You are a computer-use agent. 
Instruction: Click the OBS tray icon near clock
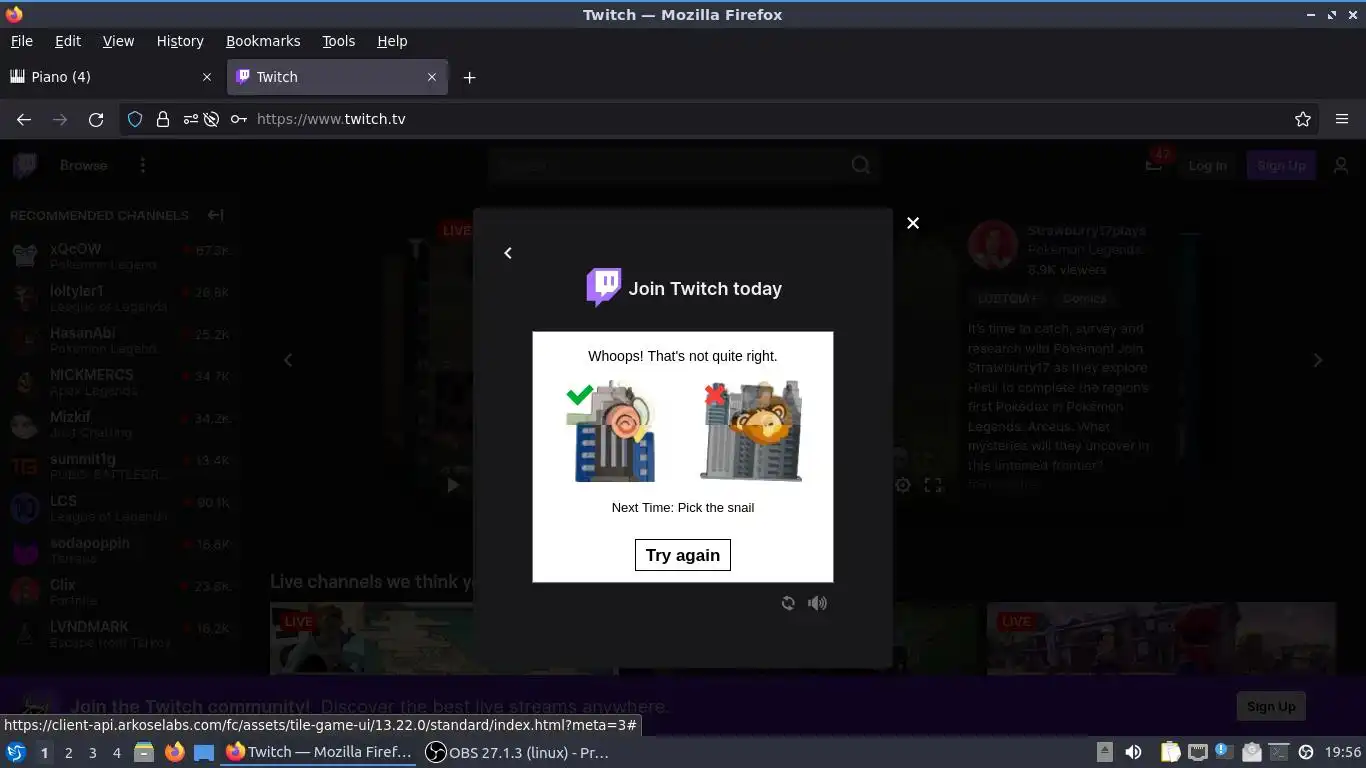tap(1306, 752)
